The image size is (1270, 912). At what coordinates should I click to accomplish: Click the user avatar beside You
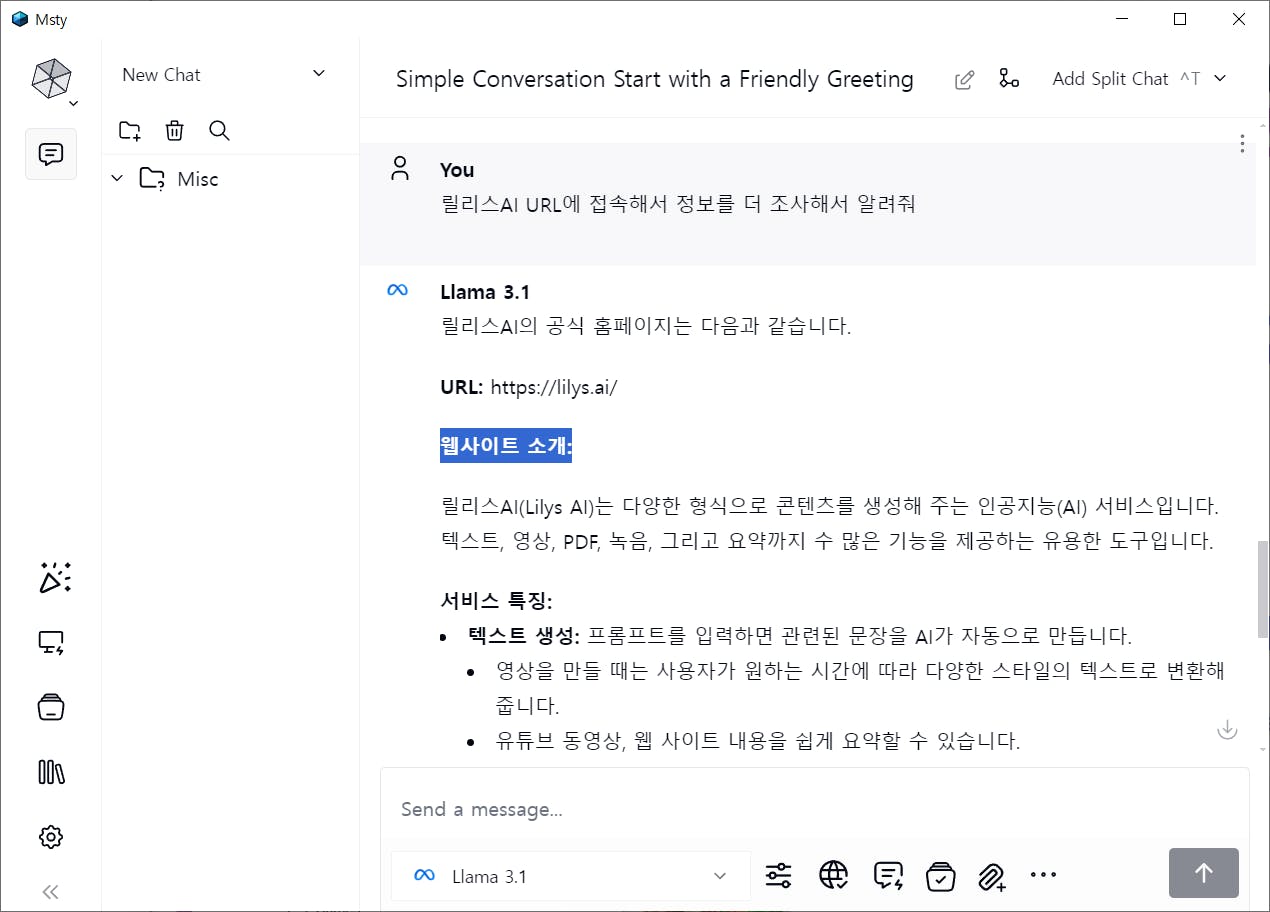(x=400, y=168)
